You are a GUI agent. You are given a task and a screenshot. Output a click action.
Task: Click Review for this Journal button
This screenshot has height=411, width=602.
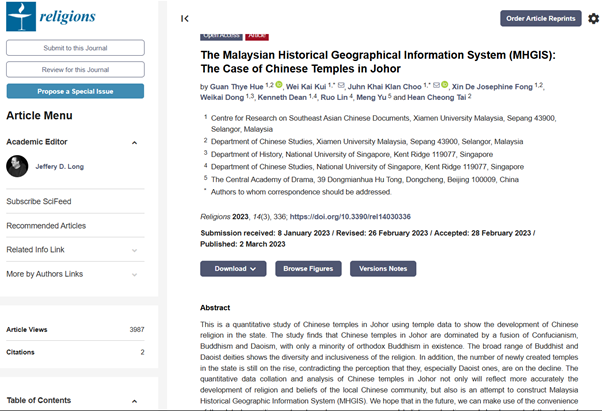pyautogui.click(x=75, y=69)
